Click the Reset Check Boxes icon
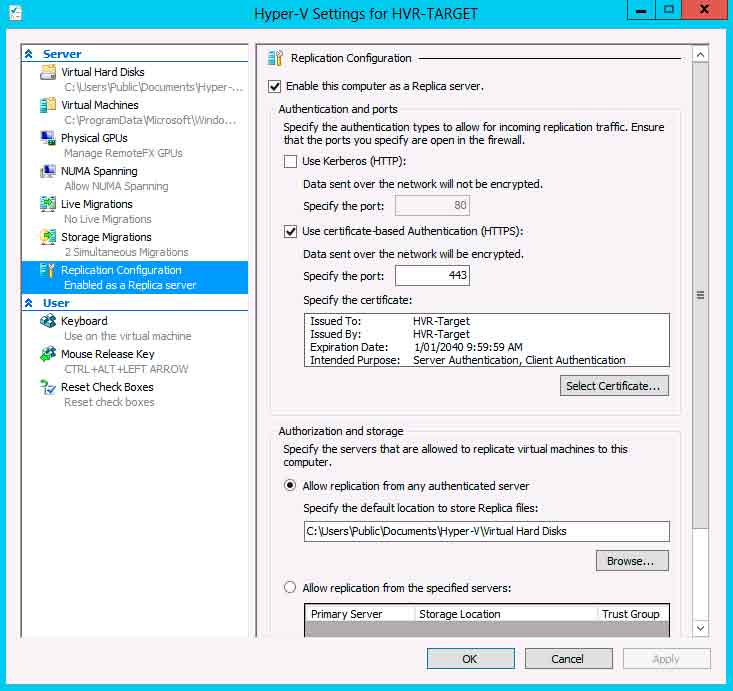This screenshot has width=733, height=691. pyautogui.click(x=48, y=387)
